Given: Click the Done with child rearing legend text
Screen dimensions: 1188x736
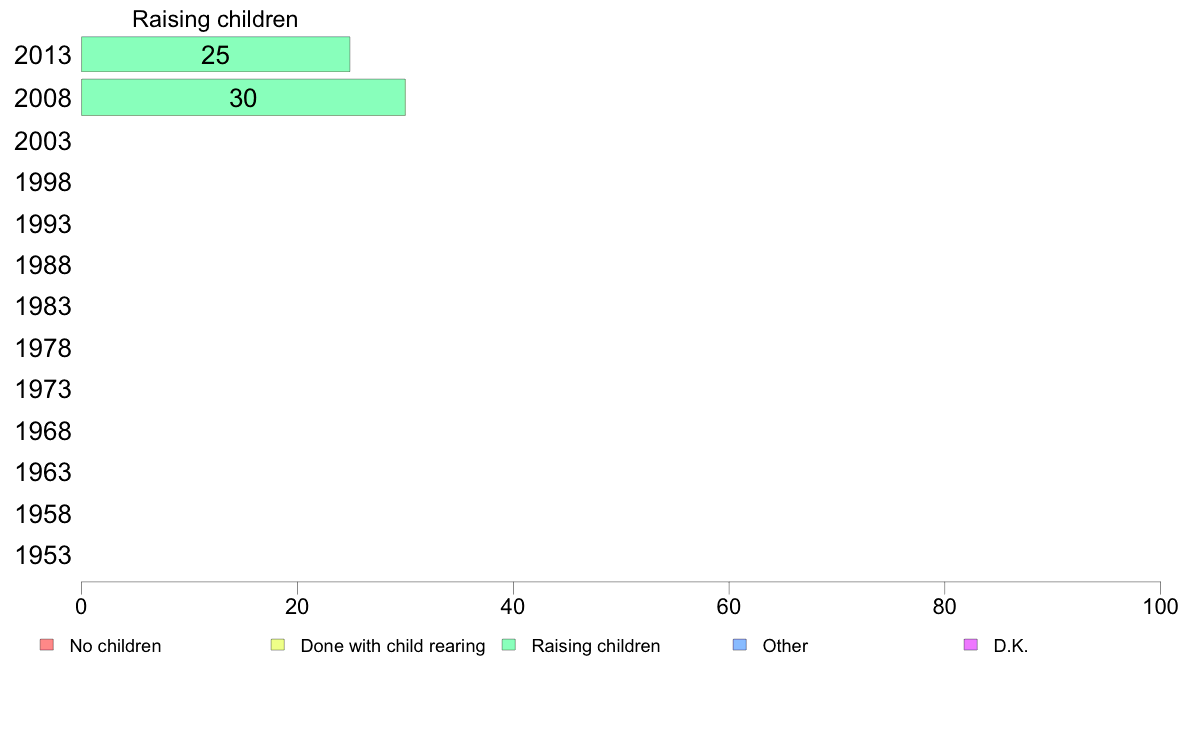Looking at the screenshot, I should (392, 646).
